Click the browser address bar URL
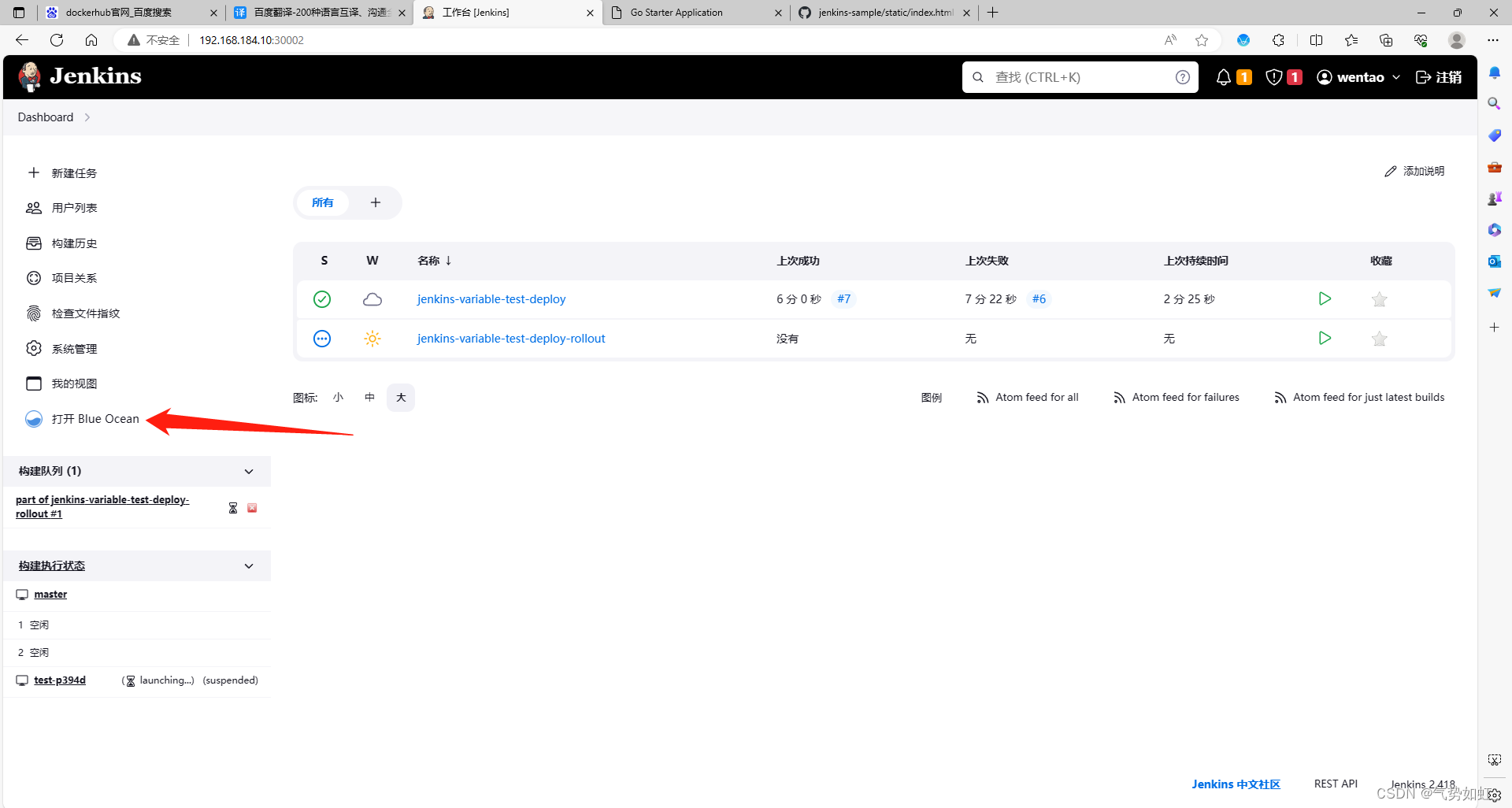The width and height of the screenshot is (1512, 808). click(x=251, y=40)
